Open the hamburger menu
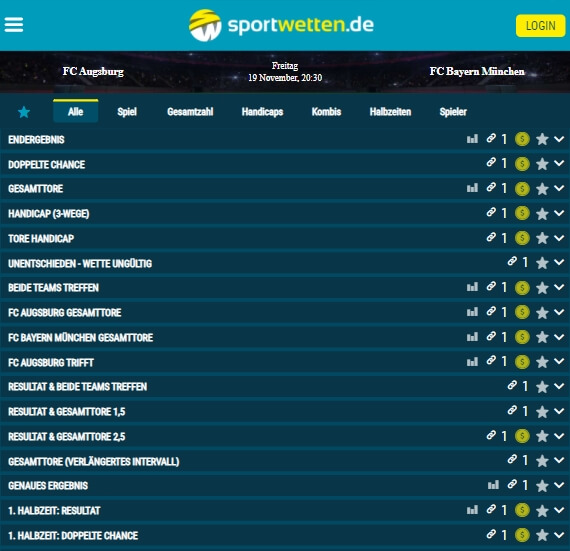This screenshot has width=570, height=551. [14, 25]
